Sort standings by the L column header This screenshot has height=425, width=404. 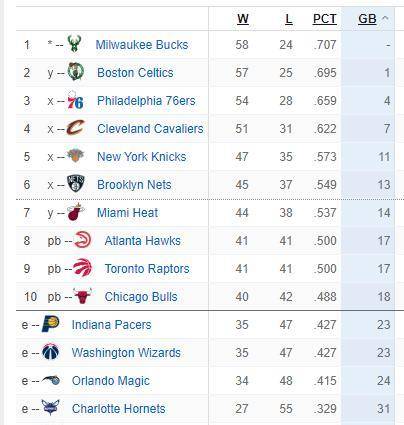point(289,19)
